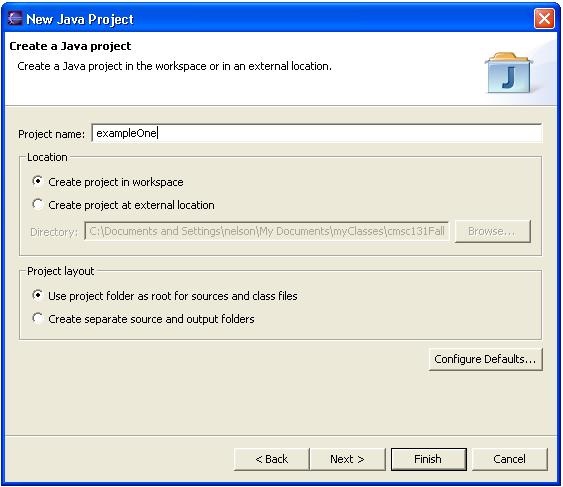The height and width of the screenshot is (487, 563).
Task: Click the Project layout group label
Action: pyautogui.click(x=61, y=271)
